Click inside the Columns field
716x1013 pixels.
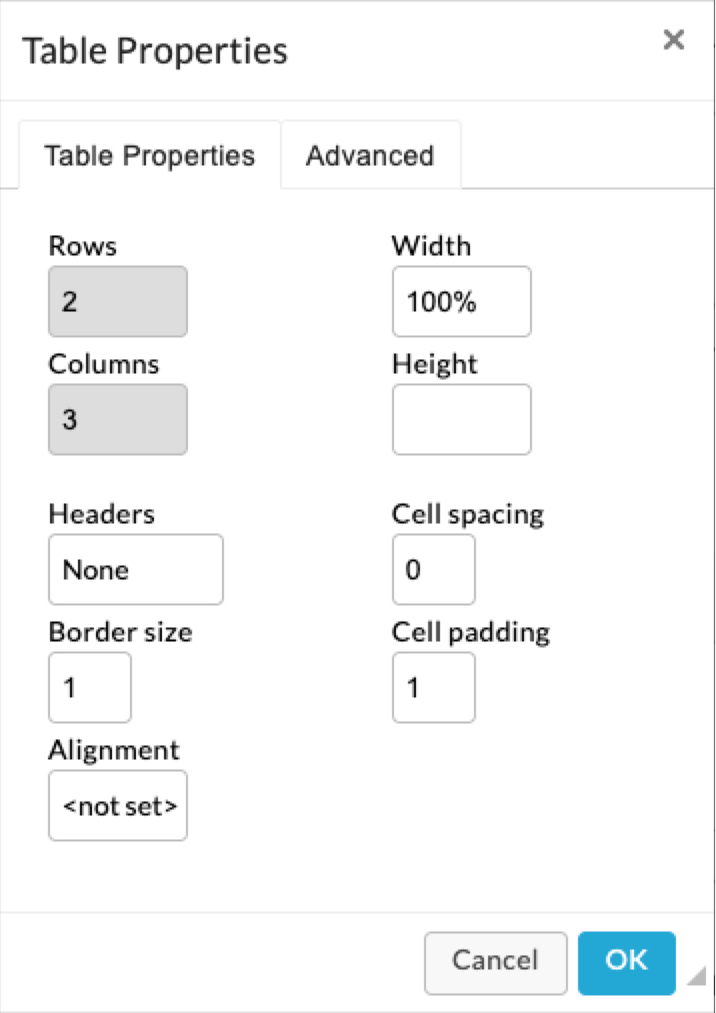coord(117,419)
